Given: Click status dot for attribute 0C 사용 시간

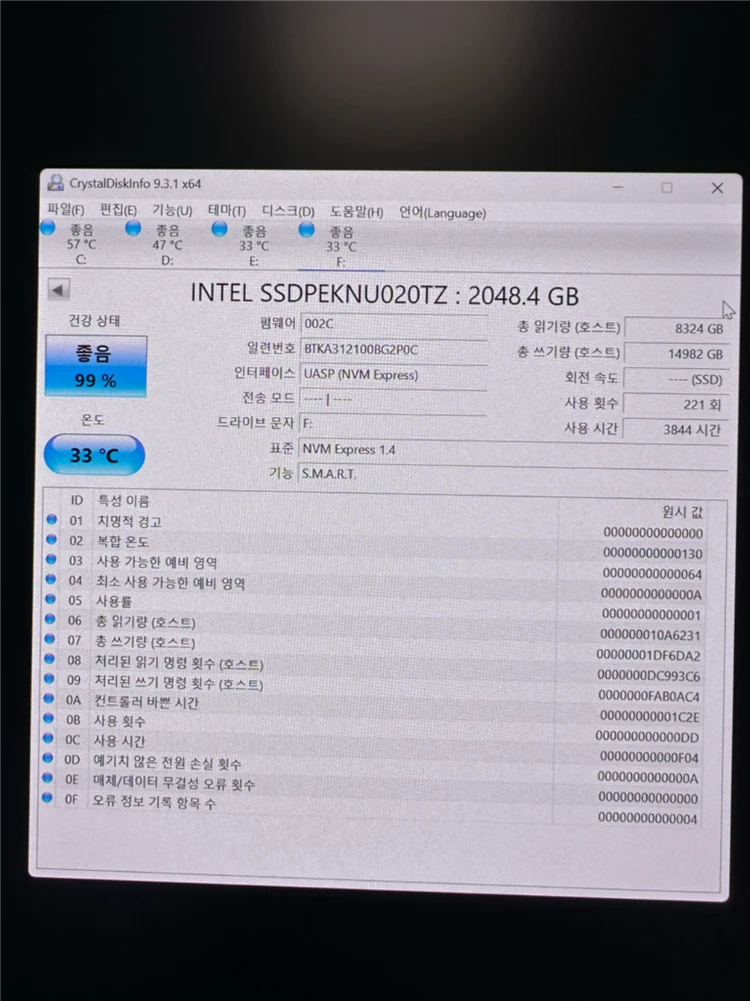Looking at the screenshot, I should 48,738.
